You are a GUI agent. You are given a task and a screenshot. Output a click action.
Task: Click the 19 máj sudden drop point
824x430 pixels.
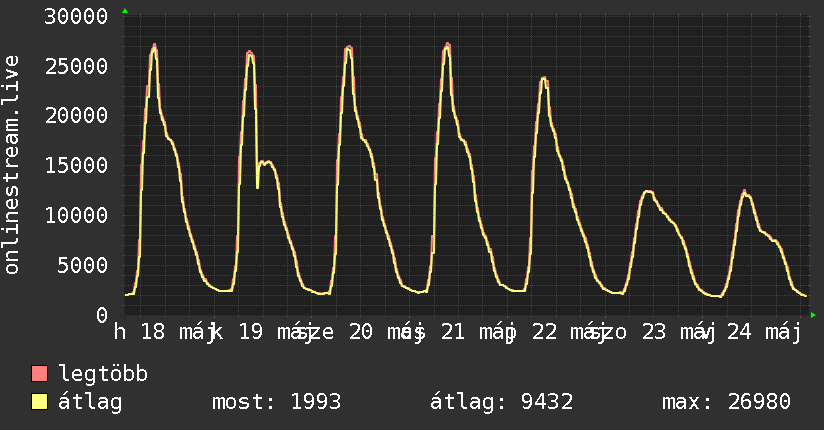tap(257, 187)
